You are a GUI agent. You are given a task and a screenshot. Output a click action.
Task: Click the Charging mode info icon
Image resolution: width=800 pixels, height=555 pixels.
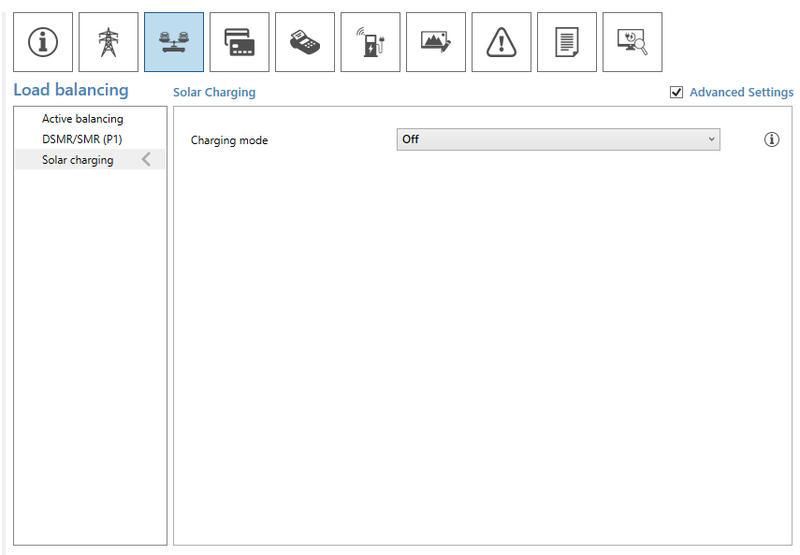coord(771,139)
